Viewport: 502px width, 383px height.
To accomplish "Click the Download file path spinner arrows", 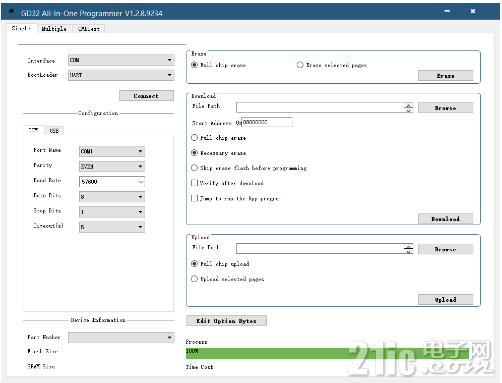I will point(409,108).
